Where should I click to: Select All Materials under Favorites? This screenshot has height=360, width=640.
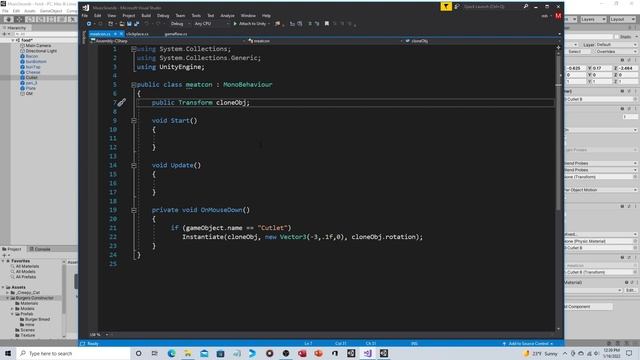pyautogui.click(x=27, y=267)
